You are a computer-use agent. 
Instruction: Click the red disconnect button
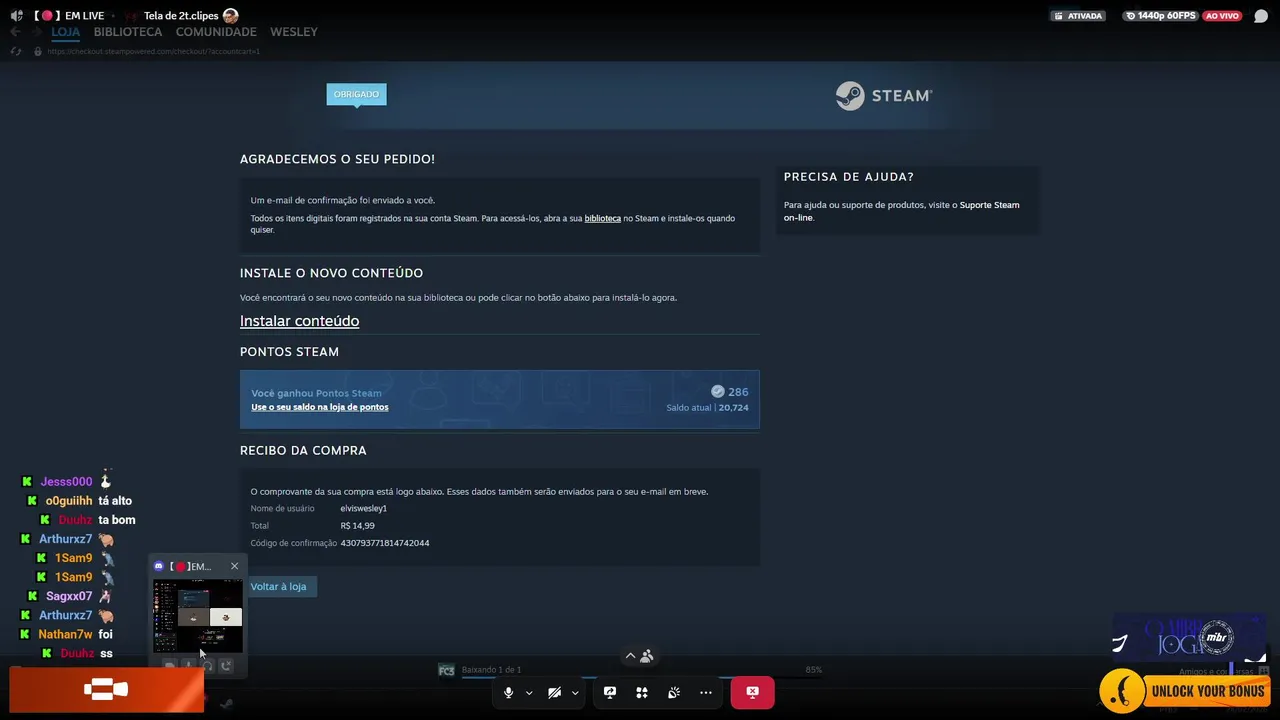tap(752, 692)
